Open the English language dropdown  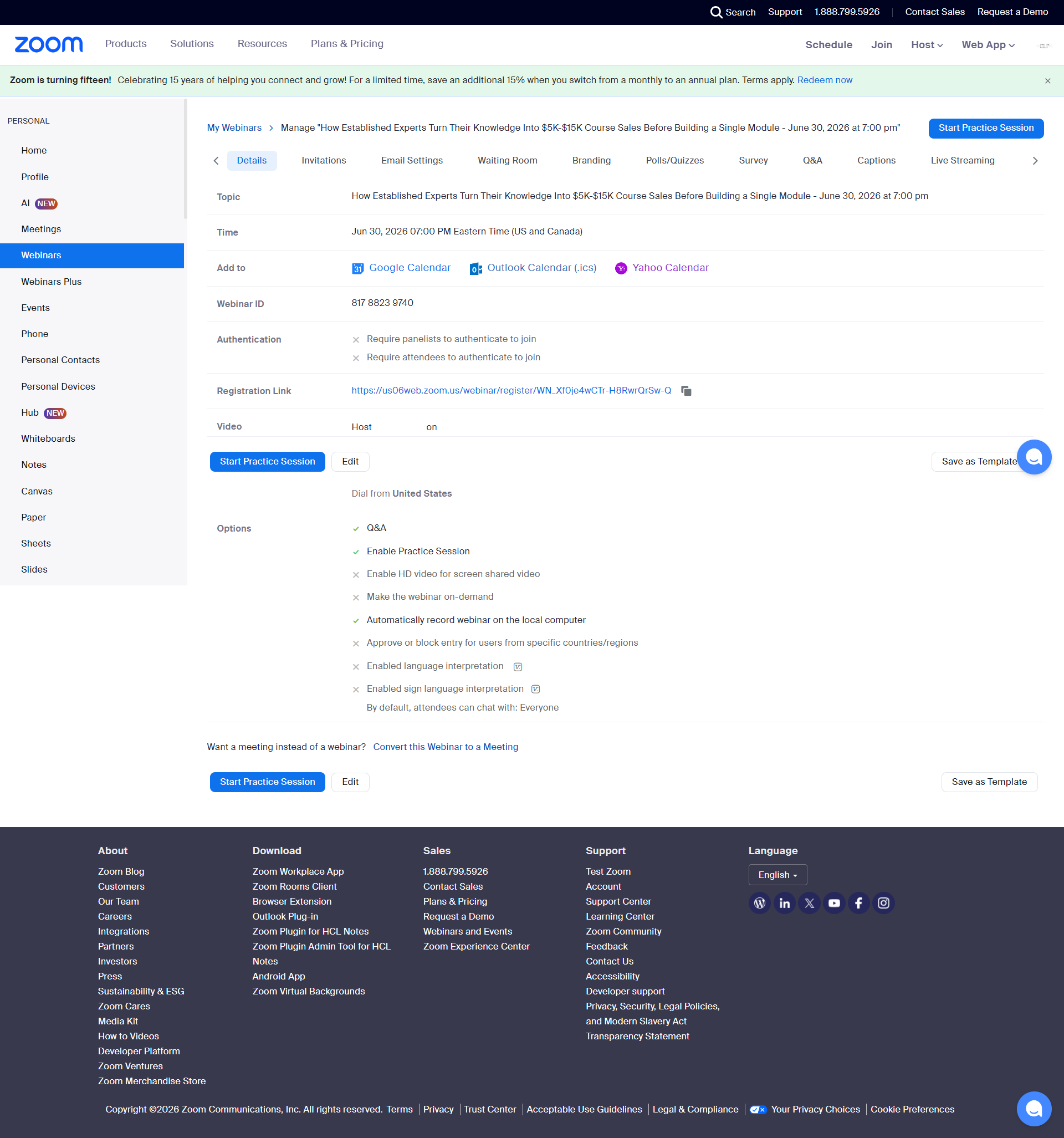tap(777, 875)
